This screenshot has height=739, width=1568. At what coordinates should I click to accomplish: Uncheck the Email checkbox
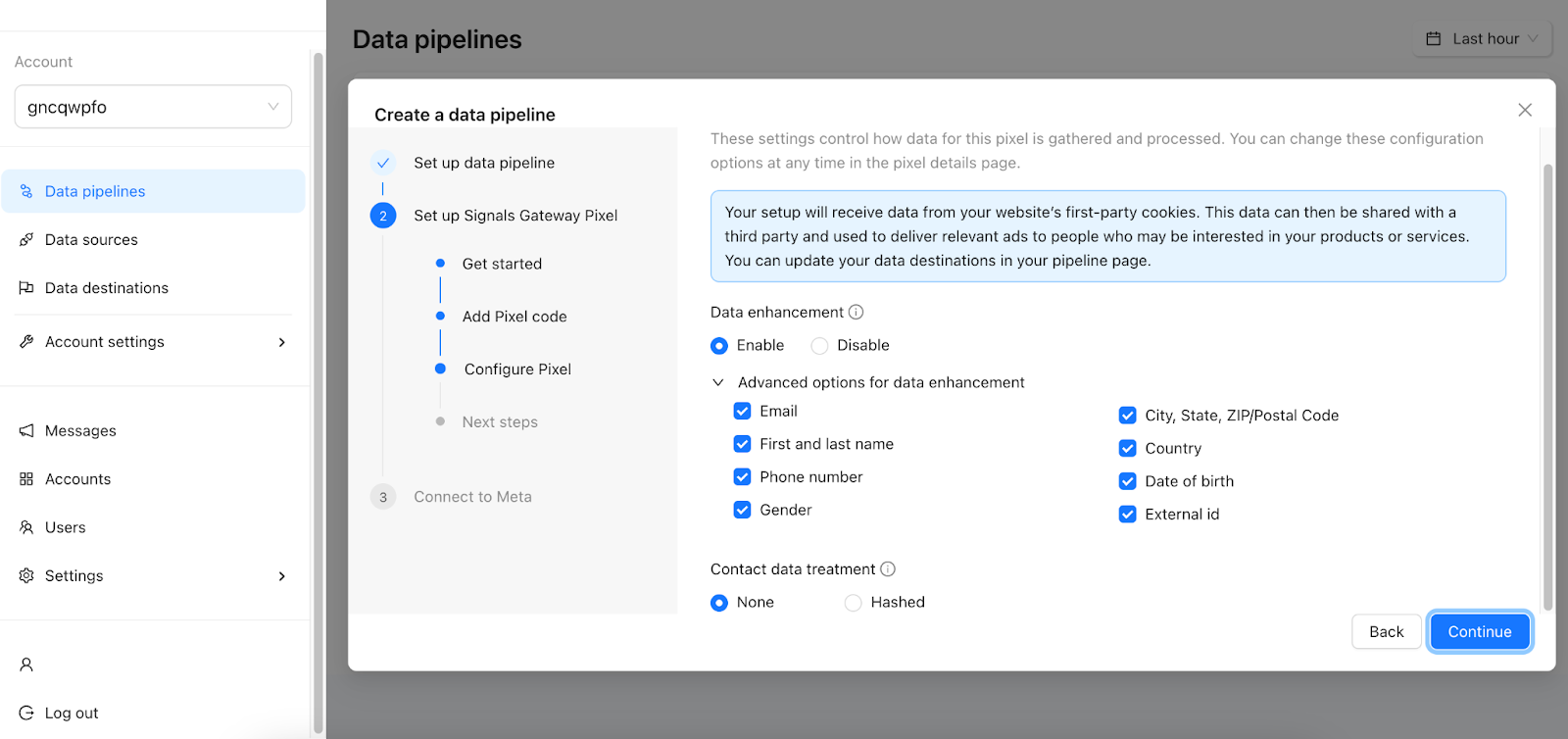(742, 411)
